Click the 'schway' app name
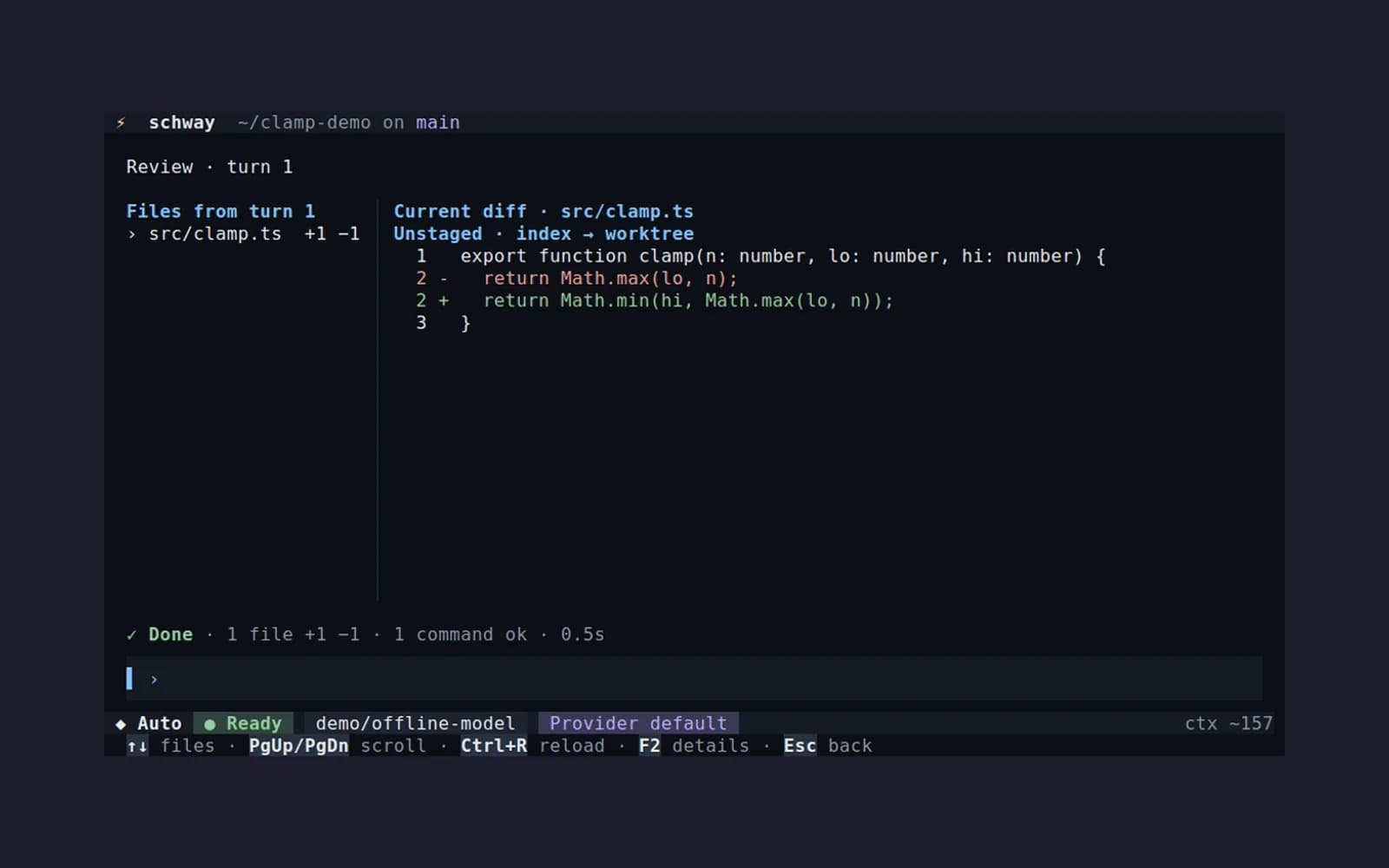Viewport: 1389px width, 868px height. point(181,122)
